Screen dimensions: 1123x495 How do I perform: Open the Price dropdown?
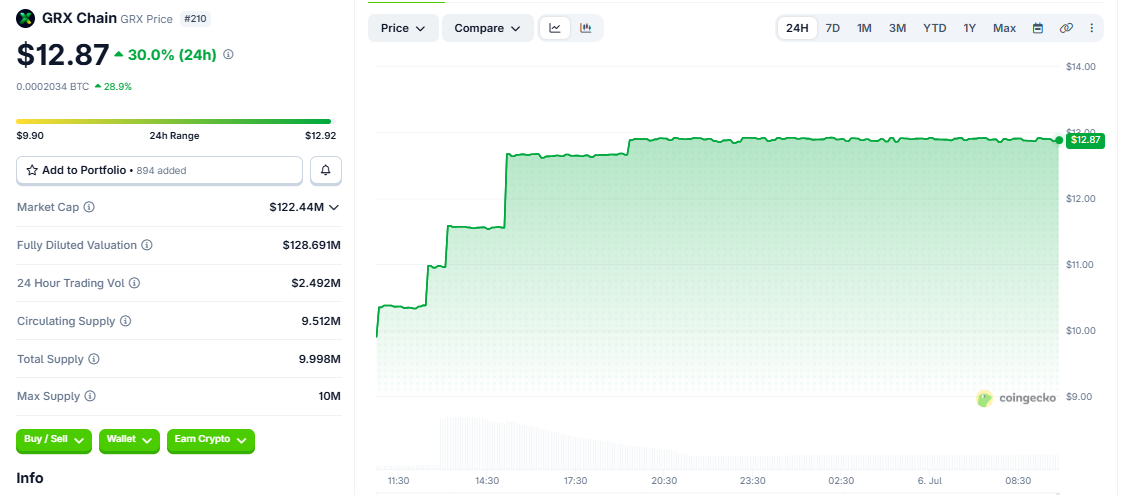click(403, 28)
